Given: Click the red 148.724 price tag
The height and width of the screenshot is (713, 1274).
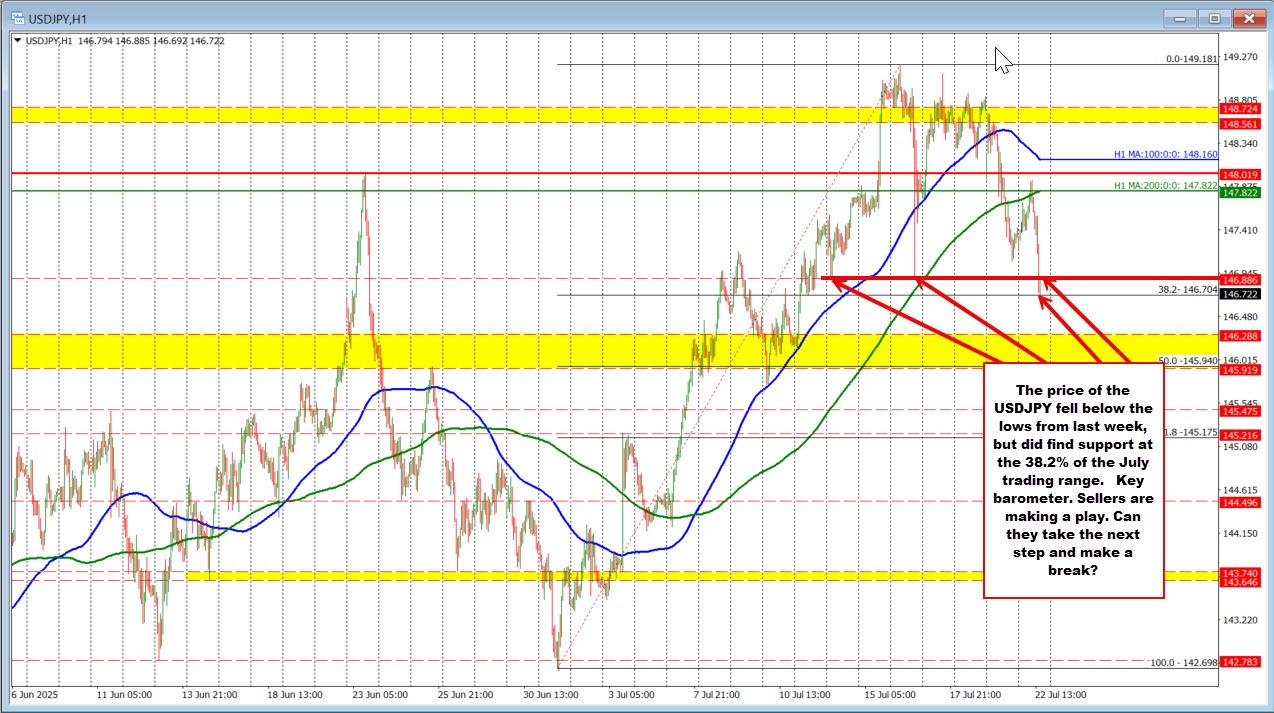Looking at the screenshot, I should 1240,108.
